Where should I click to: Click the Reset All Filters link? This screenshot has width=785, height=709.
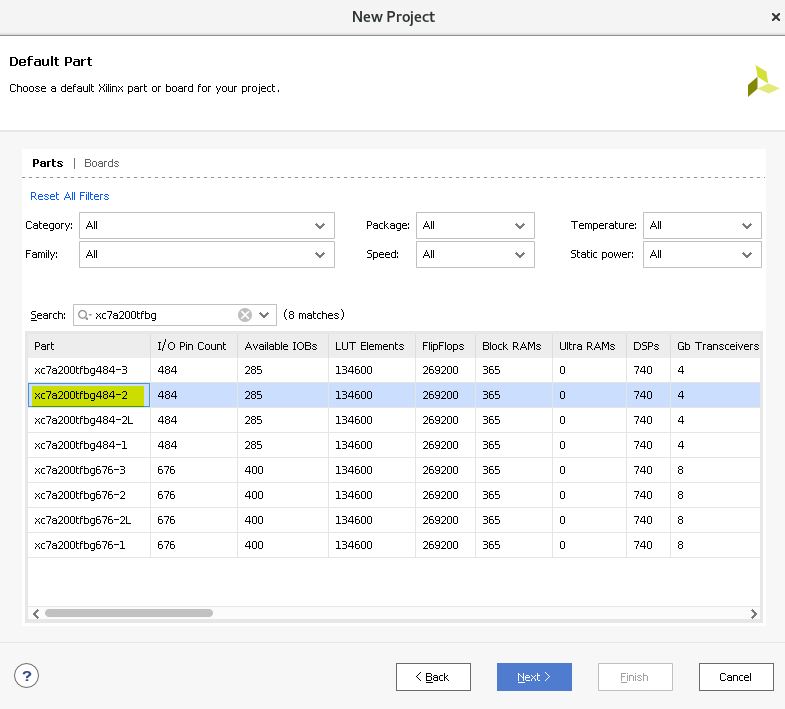pos(70,196)
